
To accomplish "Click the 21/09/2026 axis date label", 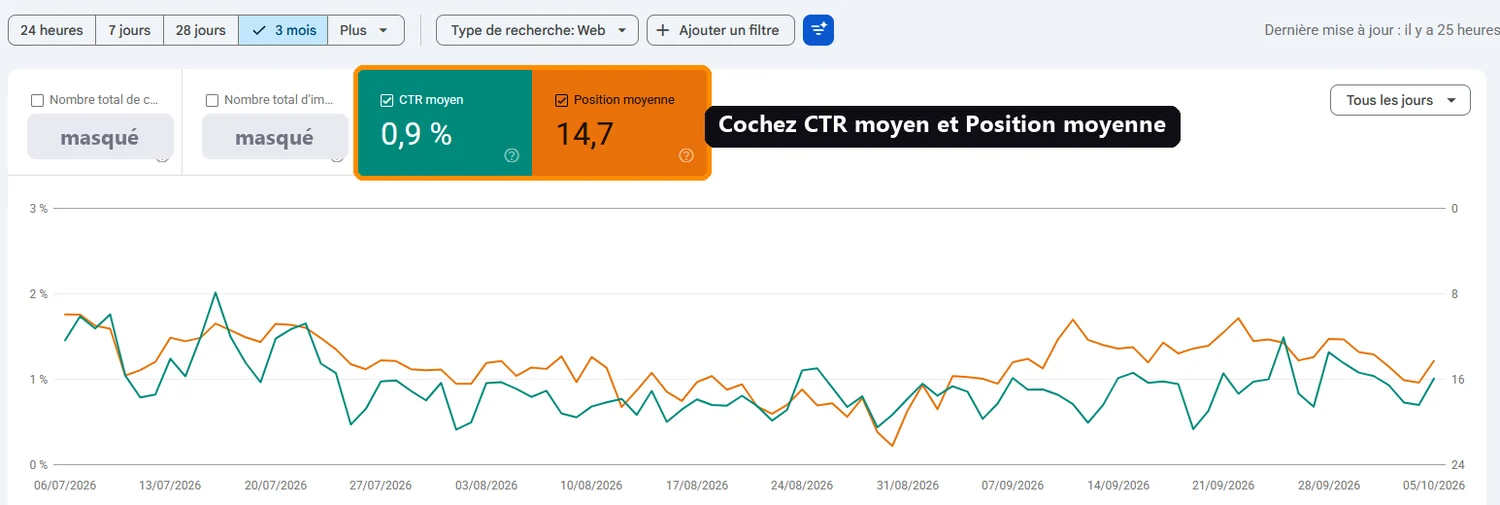I will pyautogui.click(x=1221, y=485).
